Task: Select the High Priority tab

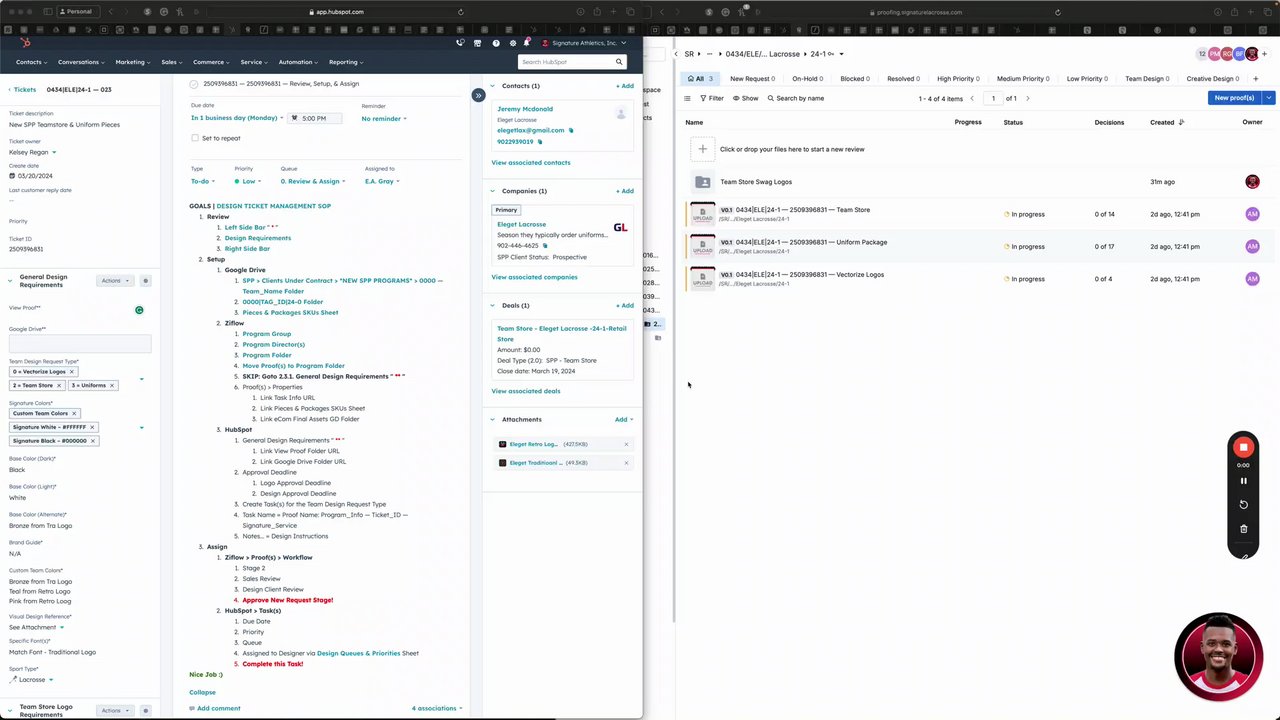Action: point(958,78)
